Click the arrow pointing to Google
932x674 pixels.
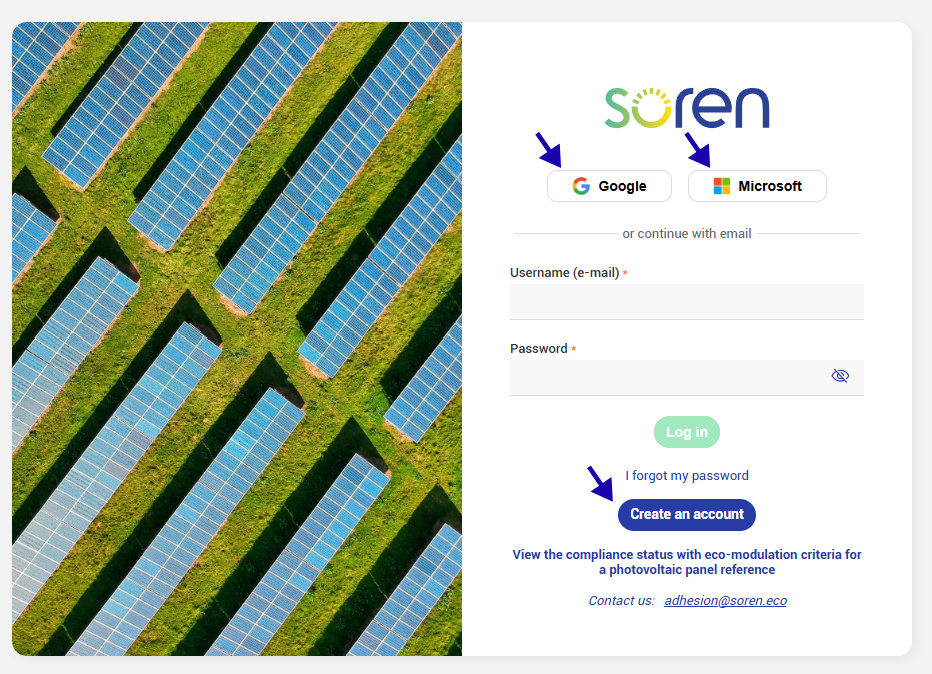[x=548, y=150]
